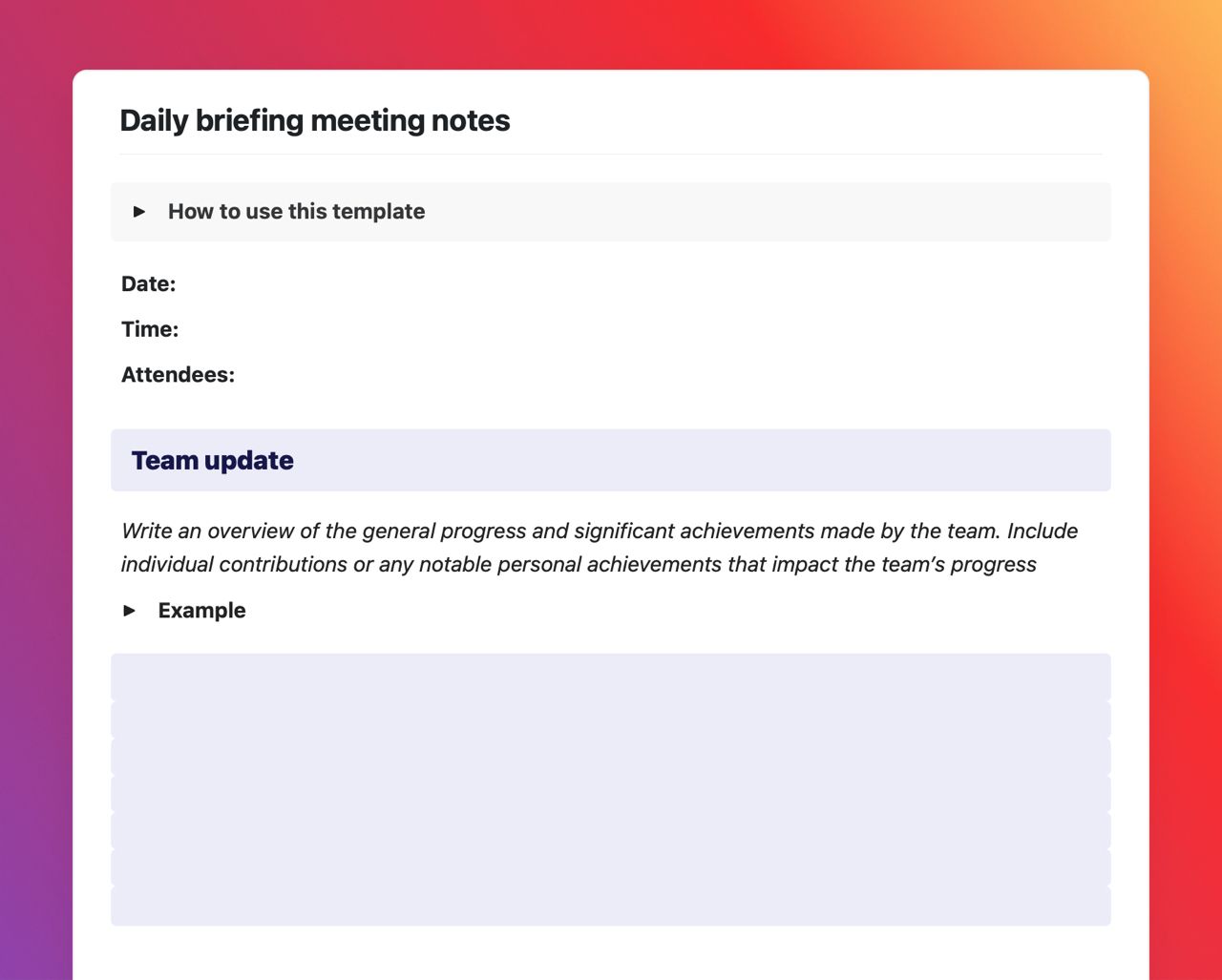
Task: Click the empty space below the Attendees line
Action: click(611, 406)
